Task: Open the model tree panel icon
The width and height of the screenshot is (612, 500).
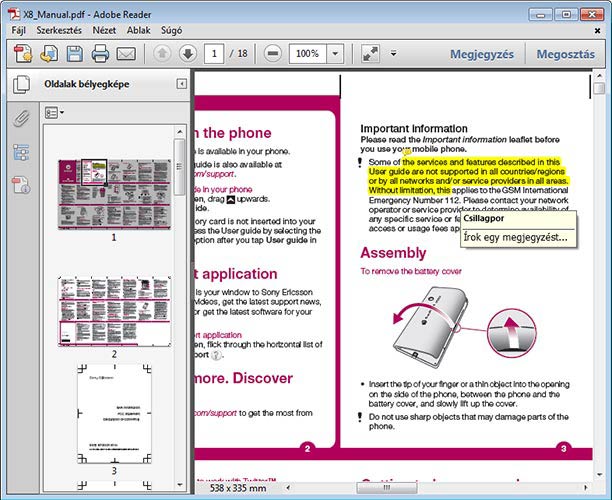Action: coord(21,152)
